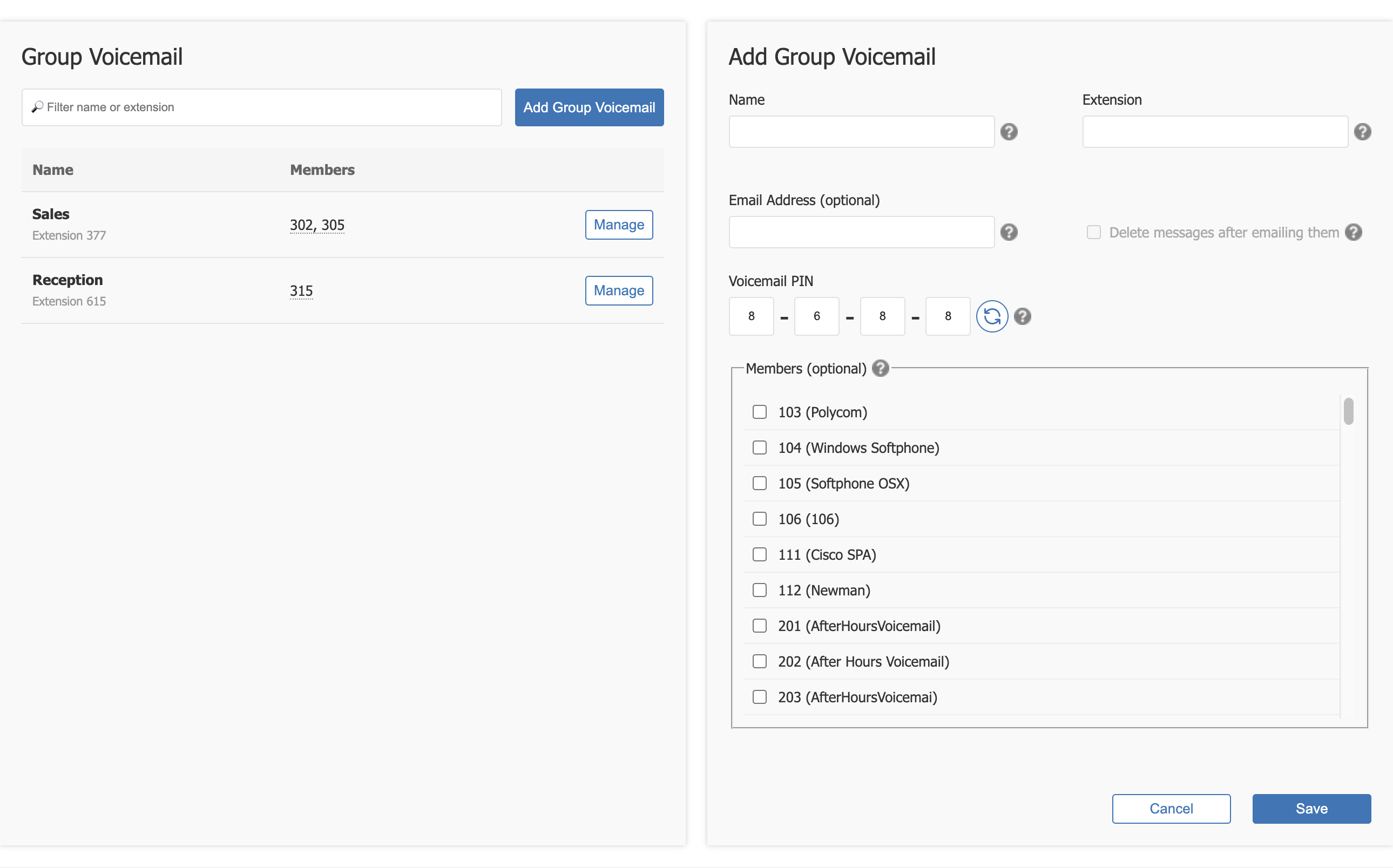Click Reception member link 315
The image size is (1393, 868).
[301, 291]
